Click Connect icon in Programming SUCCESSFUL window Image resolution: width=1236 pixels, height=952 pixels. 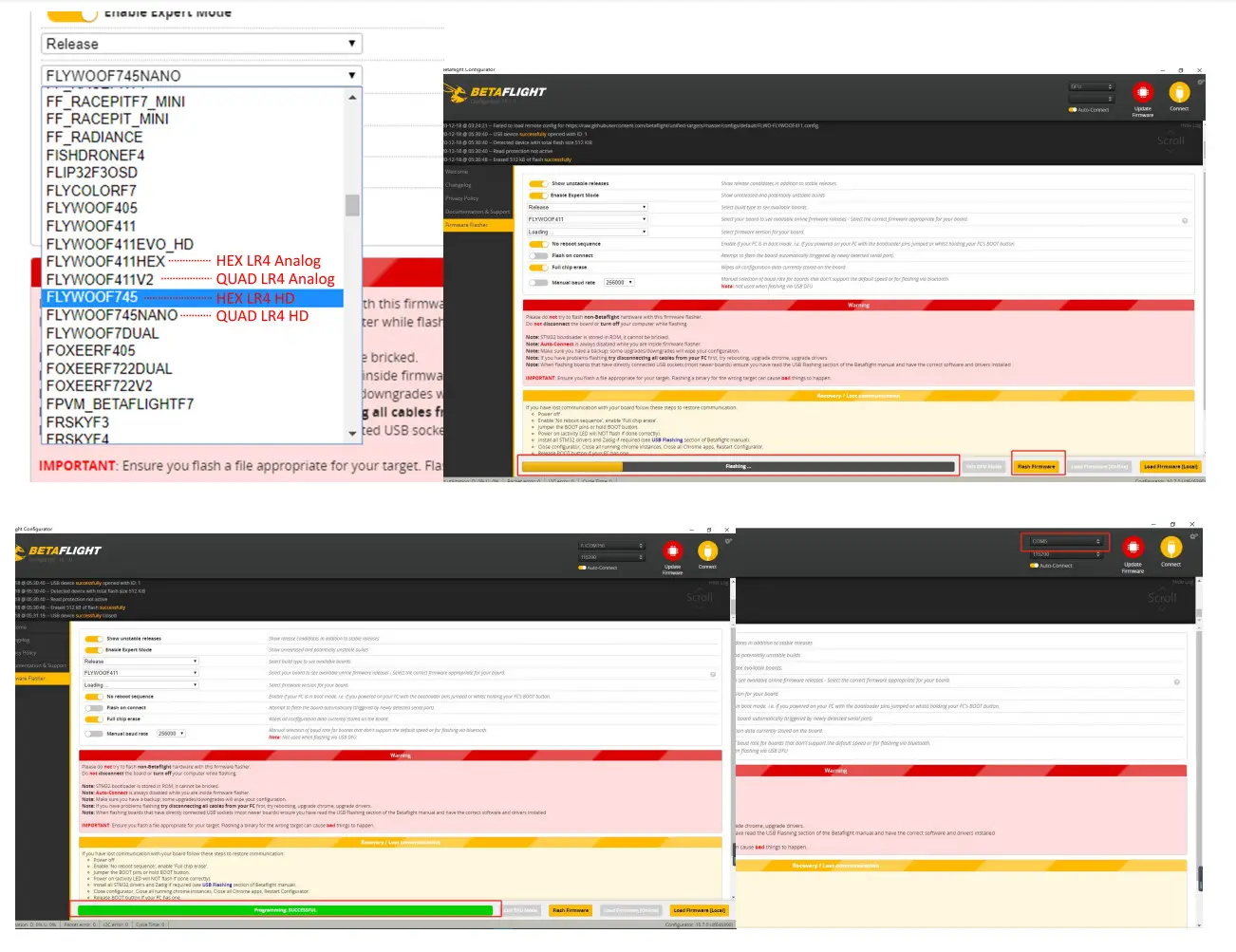tap(707, 551)
